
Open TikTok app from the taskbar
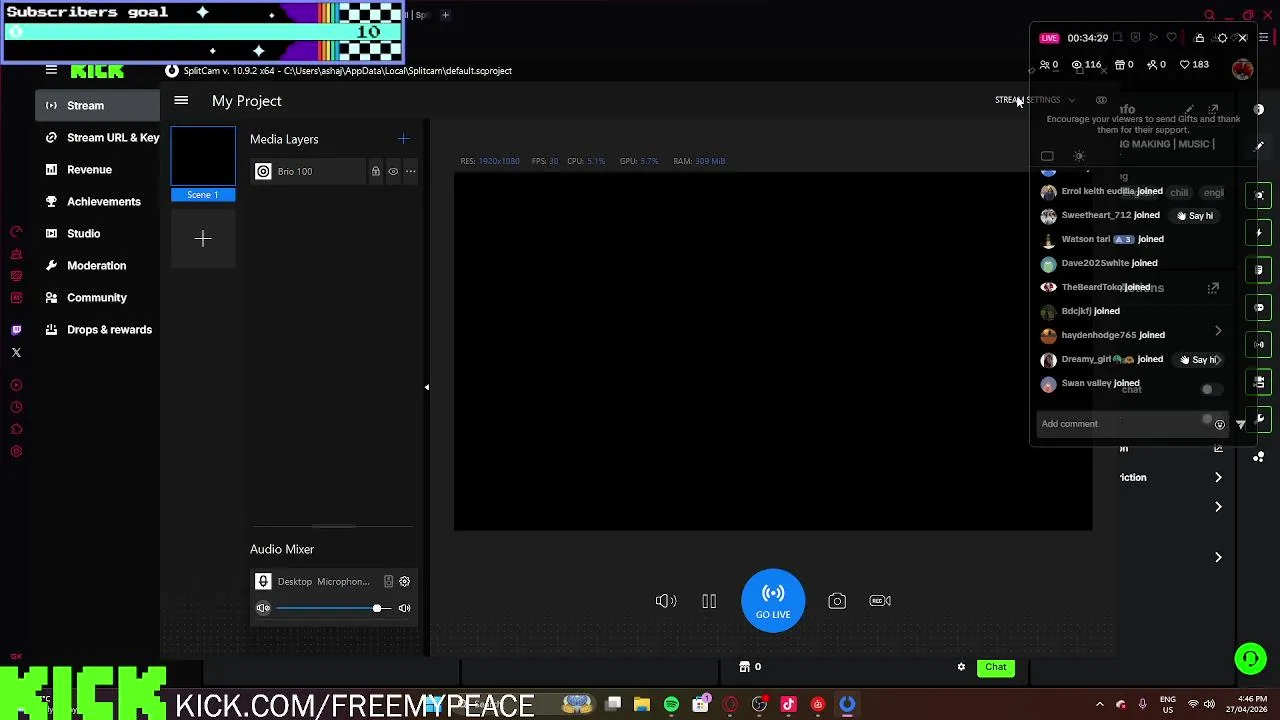788,704
